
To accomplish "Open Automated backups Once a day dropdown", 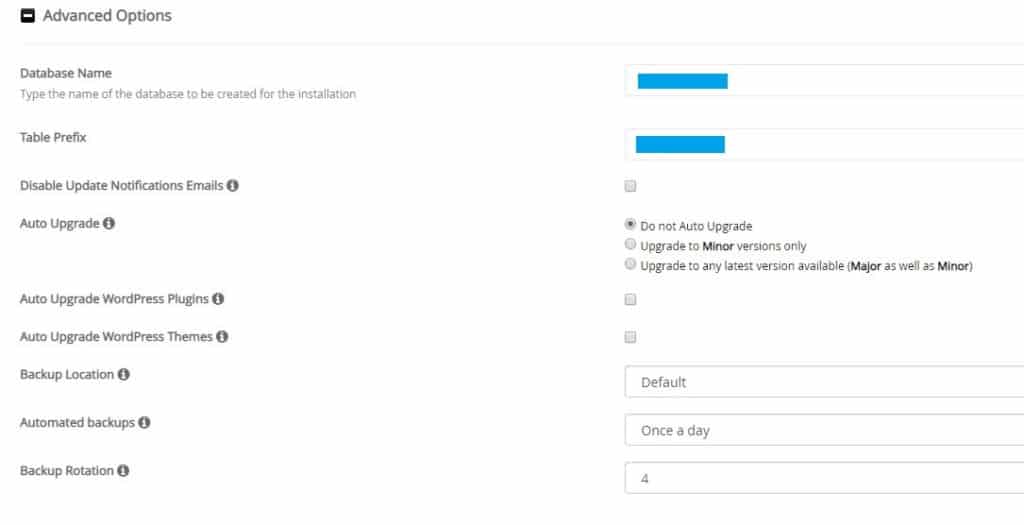I will point(824,430).
